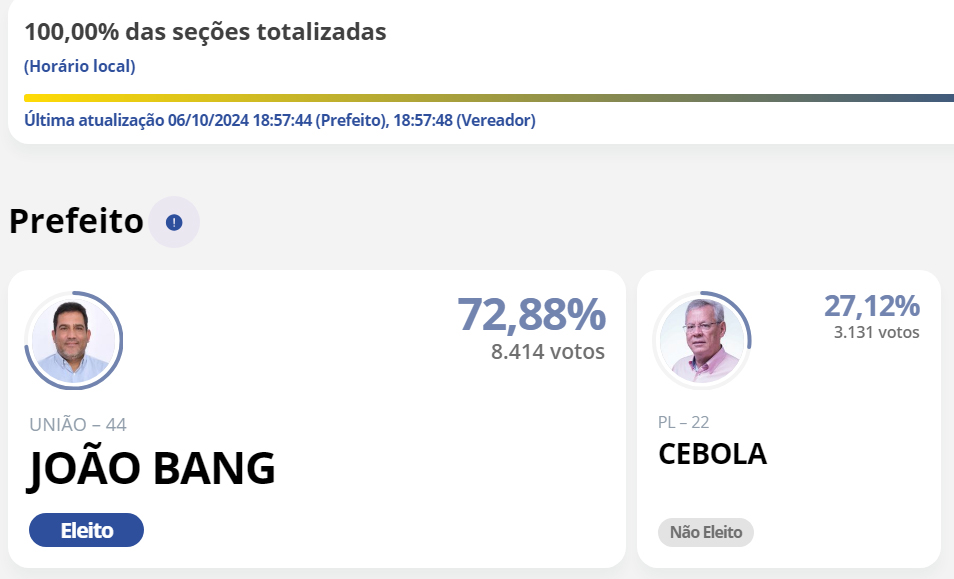Click the blue Eleito badge
This screenshot has height=579, width=954.
(x=86, y=530)
